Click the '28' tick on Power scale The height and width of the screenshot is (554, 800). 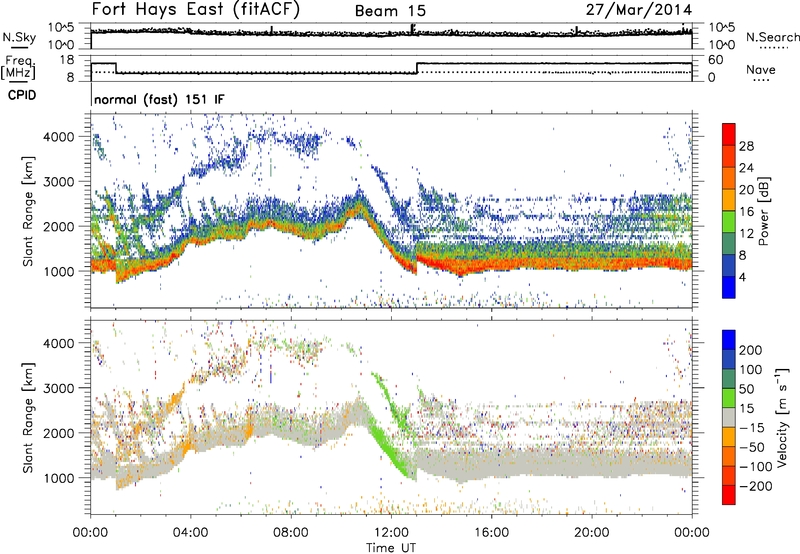[x=746, y=146]
